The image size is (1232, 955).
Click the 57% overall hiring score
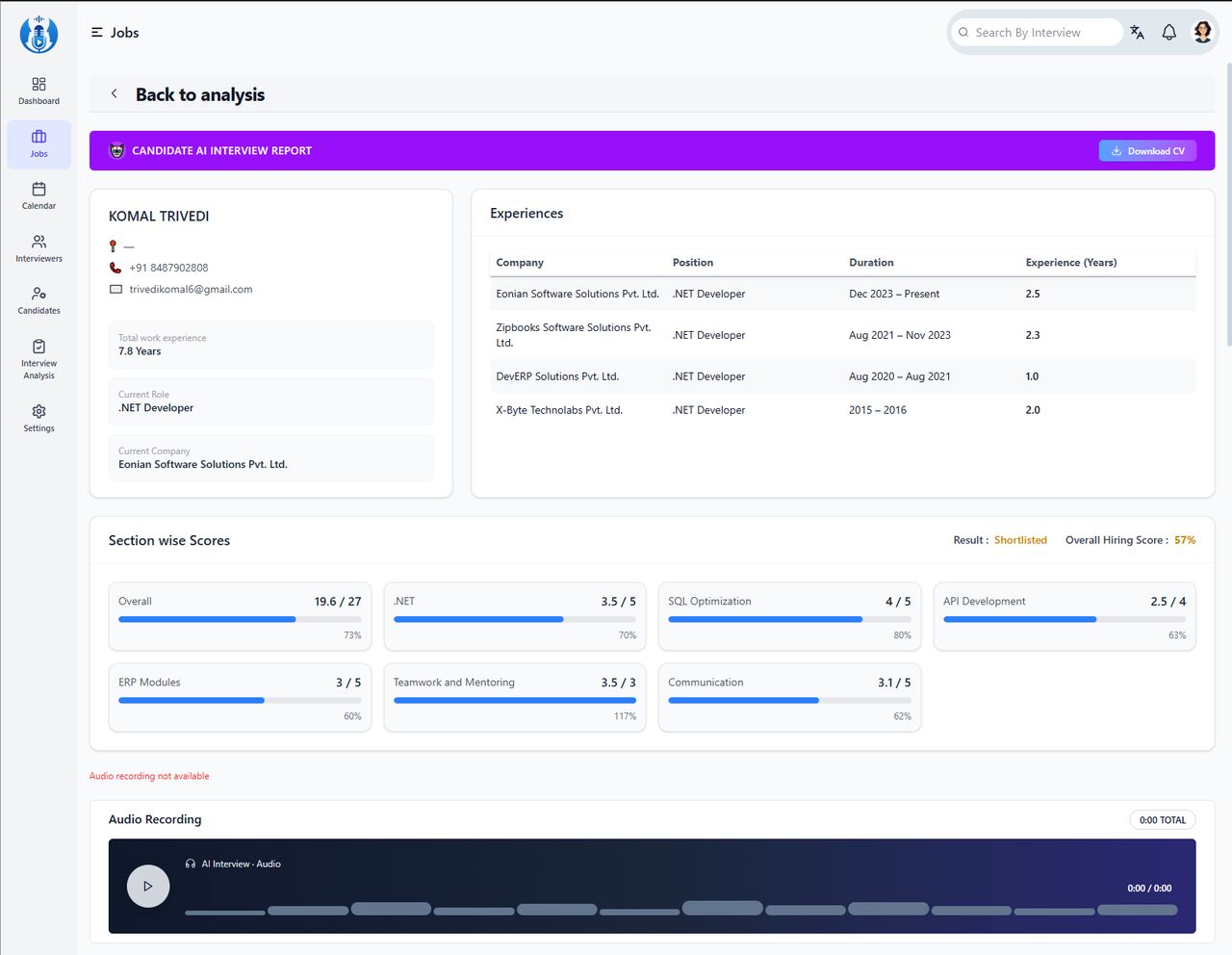click(1185, 540)
